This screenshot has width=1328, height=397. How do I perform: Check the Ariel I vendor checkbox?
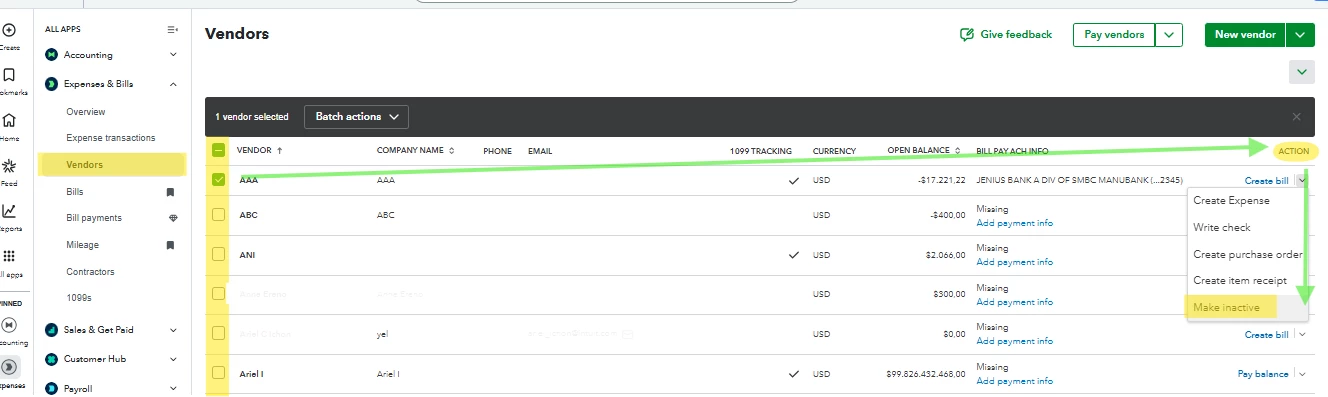coord(219,374)
